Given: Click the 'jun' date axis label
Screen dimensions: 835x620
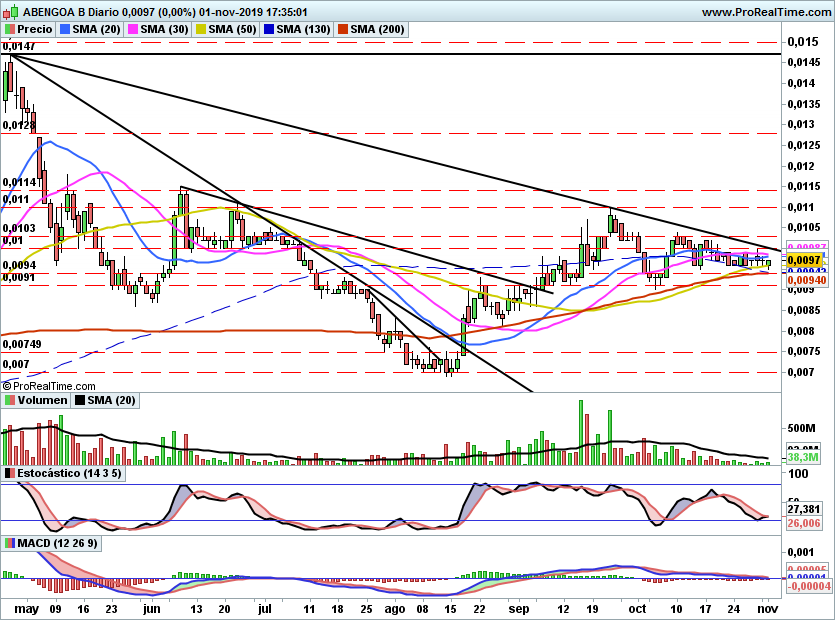Looking at the screenshot, I should (x=152, y=609).
